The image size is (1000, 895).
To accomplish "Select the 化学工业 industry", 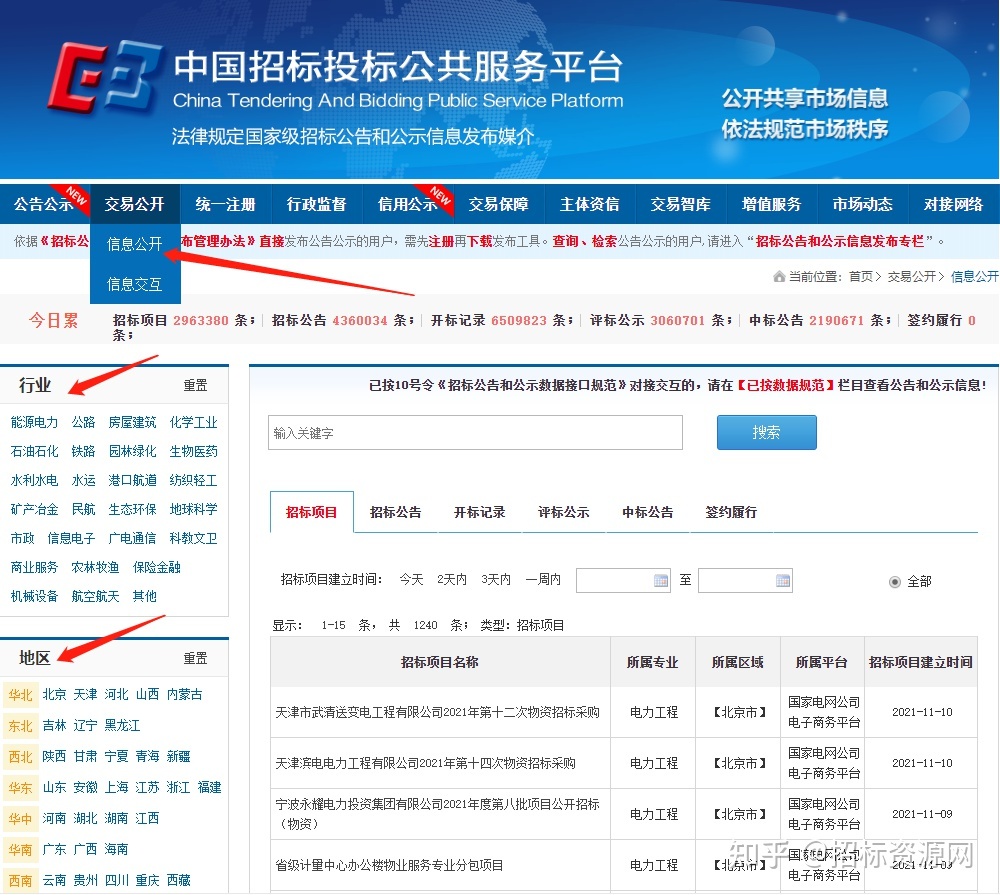I will [x=193, y=422].
